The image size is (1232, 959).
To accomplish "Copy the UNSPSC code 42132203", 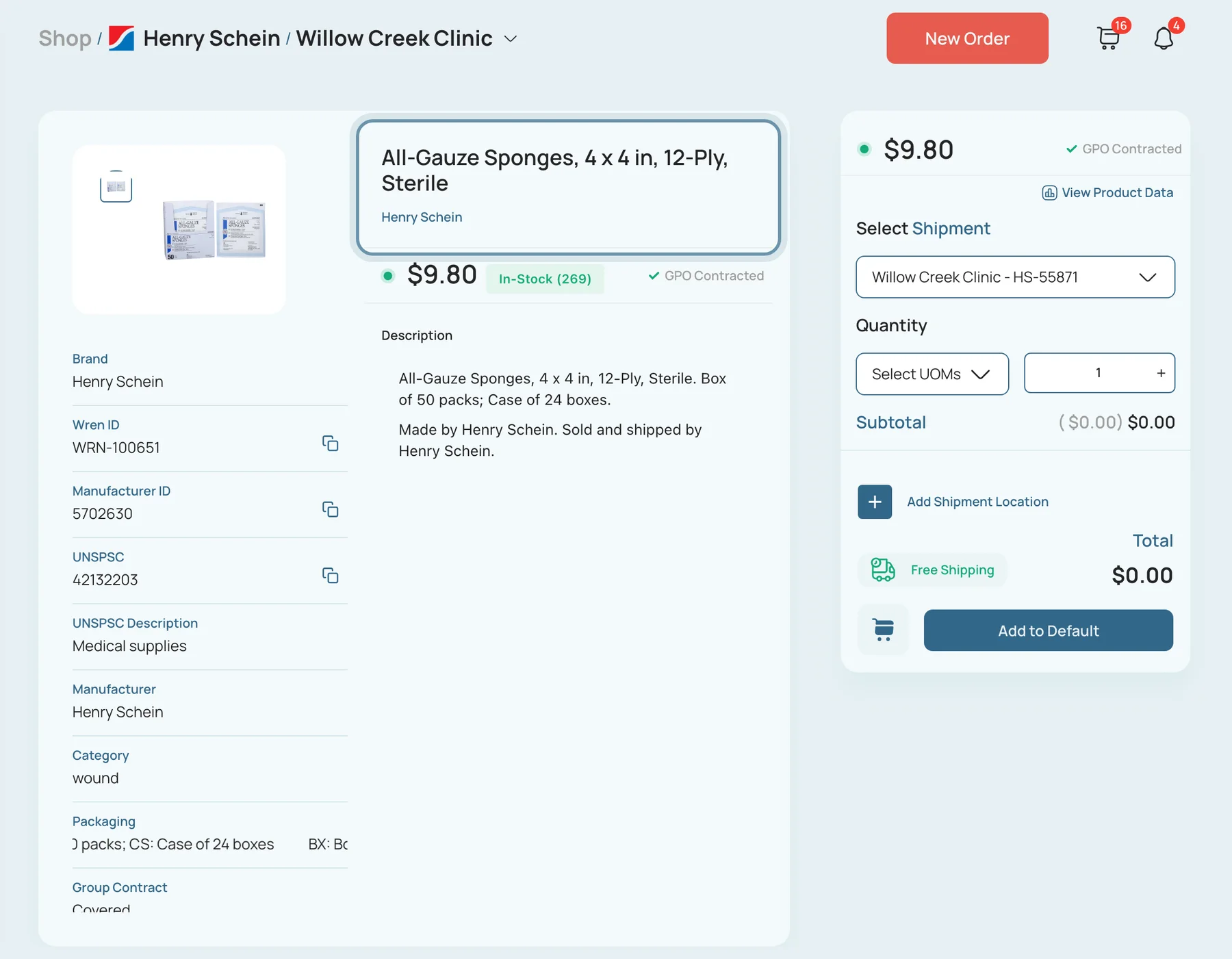I will click(x=331, y=576).
